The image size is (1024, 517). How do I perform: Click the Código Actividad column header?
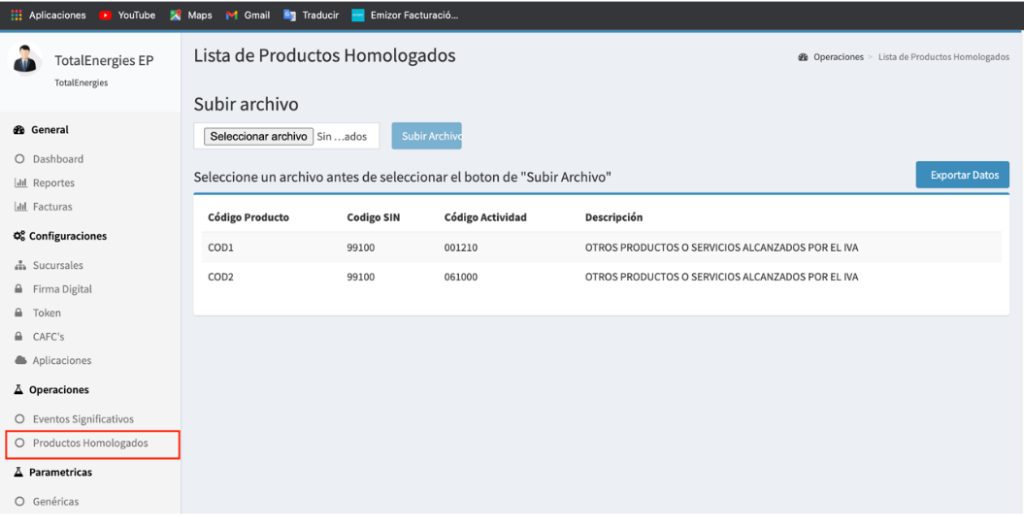pos(485,217)
